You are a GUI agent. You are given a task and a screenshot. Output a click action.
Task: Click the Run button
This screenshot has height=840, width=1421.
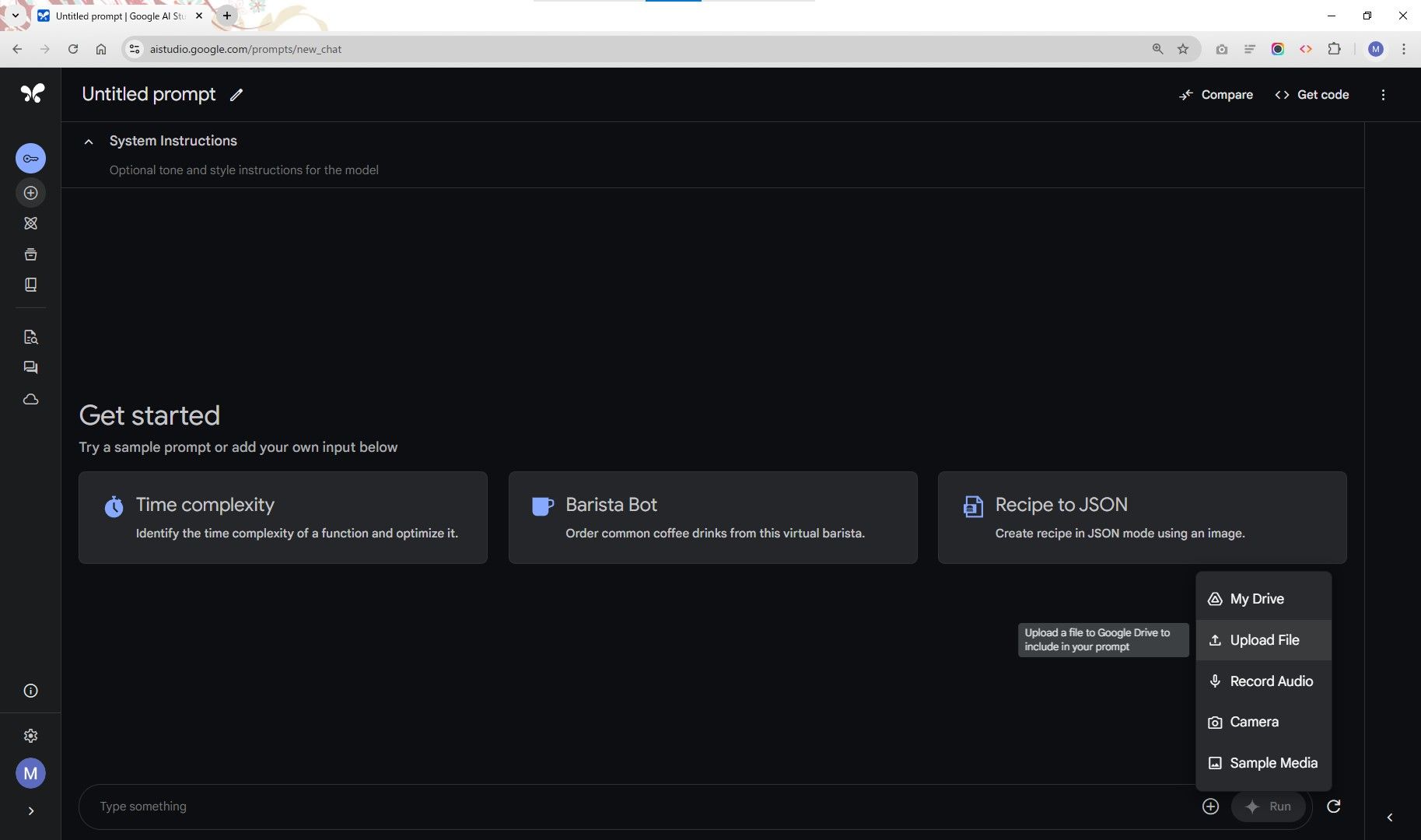click(x=1268, y=807)
